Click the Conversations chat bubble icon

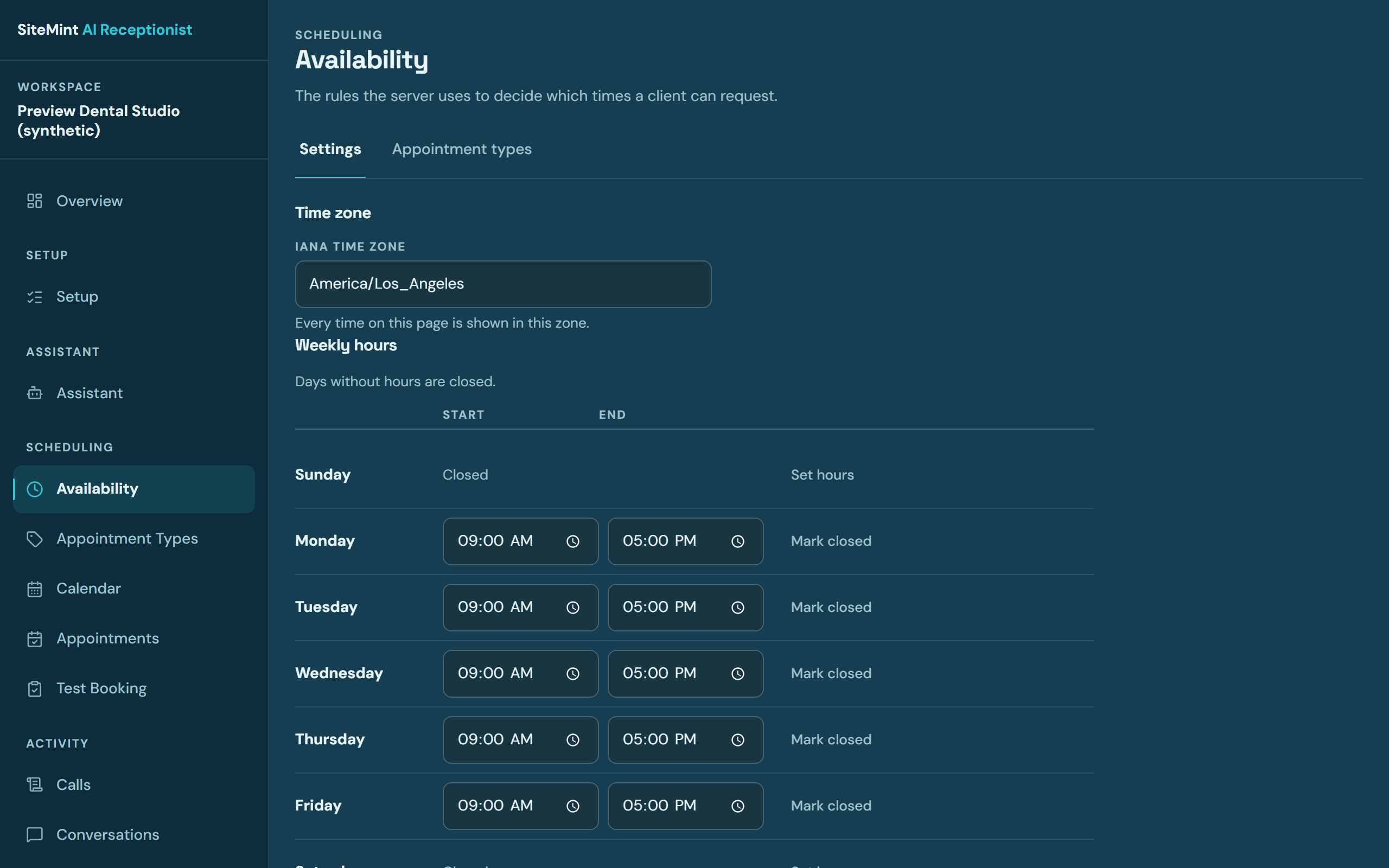tap(34, 835)
